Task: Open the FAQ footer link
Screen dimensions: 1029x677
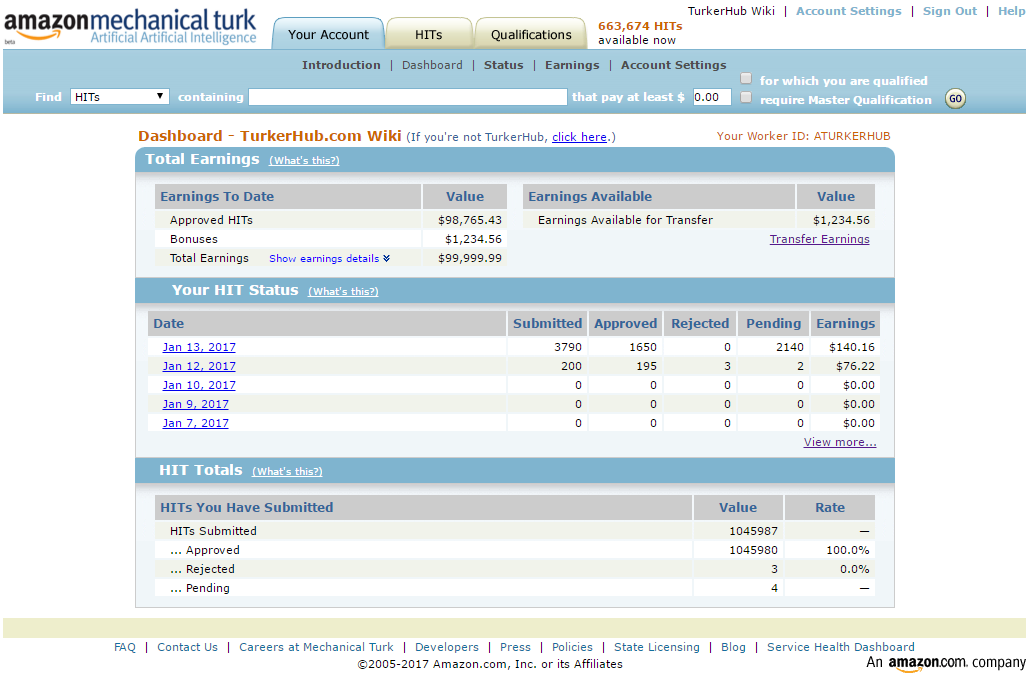Action: (x=125, y=647)
